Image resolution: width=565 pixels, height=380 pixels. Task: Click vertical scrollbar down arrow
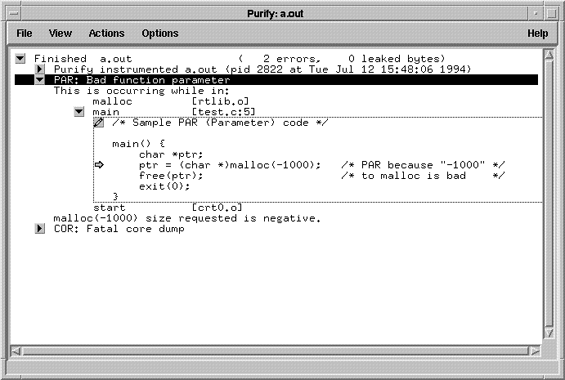pyautogui.click(x=549, y=333)
